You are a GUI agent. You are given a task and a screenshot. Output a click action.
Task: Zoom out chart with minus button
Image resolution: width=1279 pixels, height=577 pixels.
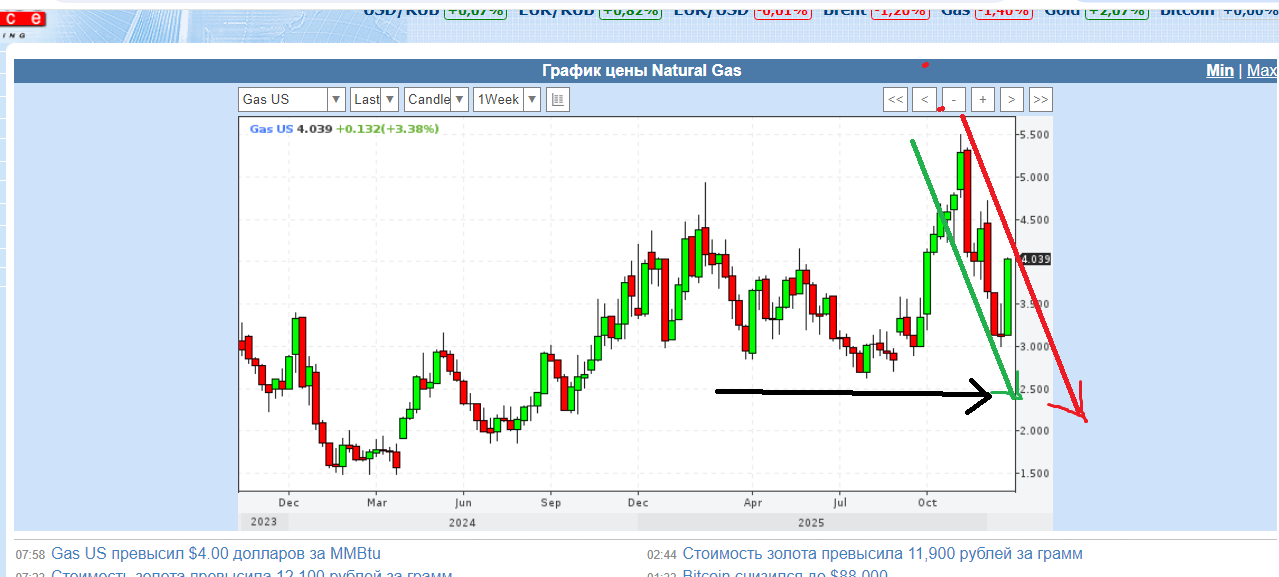pyautogui.click(x=954, y=99)
